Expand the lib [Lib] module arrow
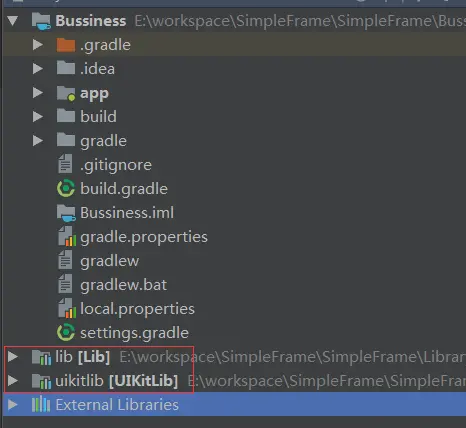The height and width of the screenshot is (428, 466). point(13,357)
